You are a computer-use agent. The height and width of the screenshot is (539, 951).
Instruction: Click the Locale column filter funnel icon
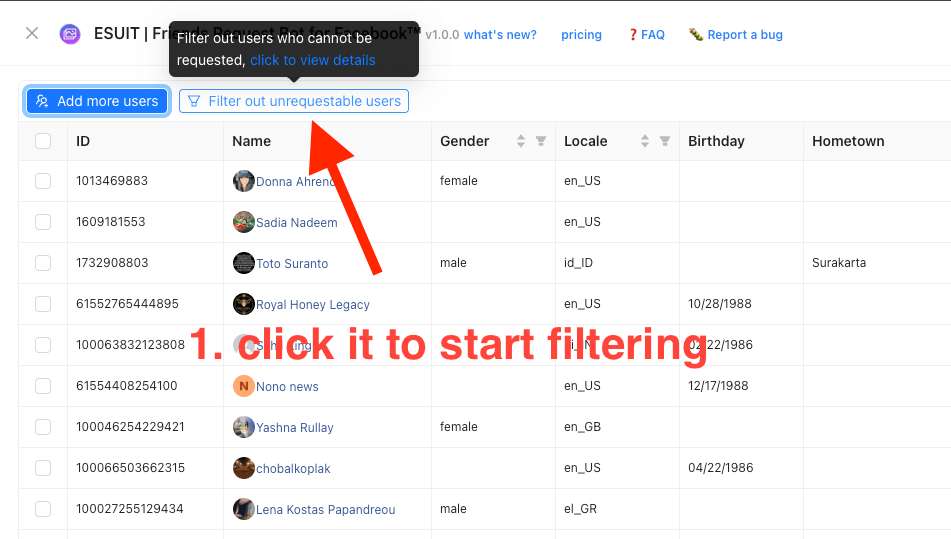coord(665,141)
